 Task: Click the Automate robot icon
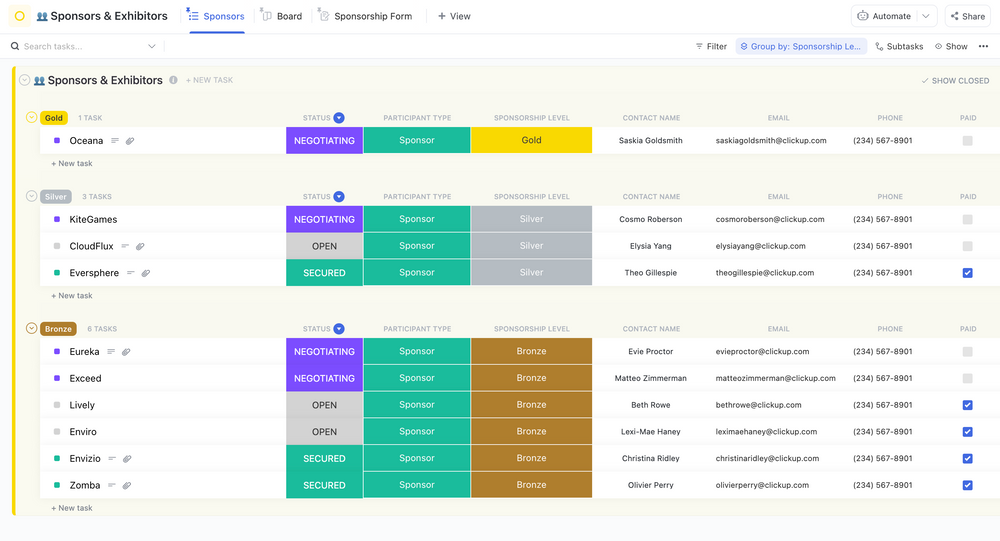point(863,16)
